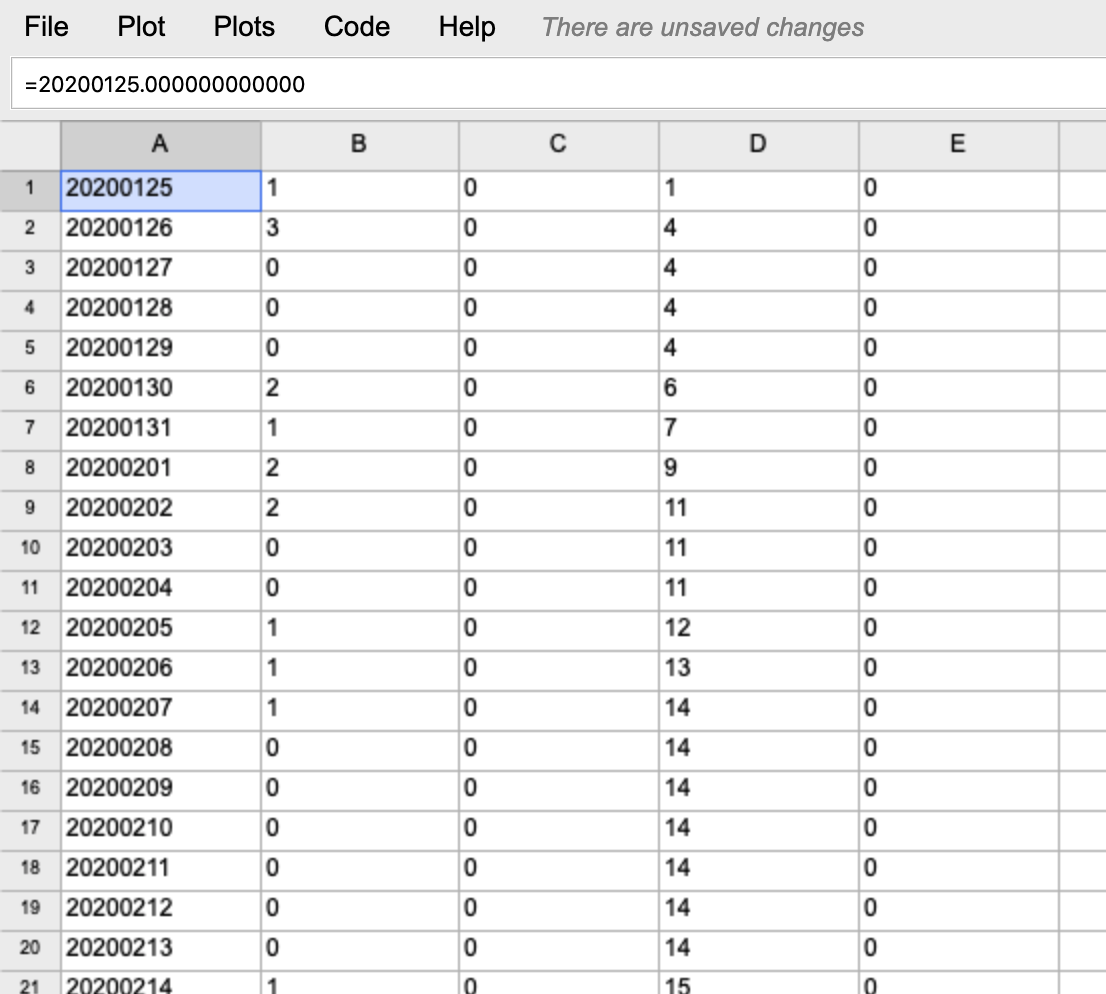
Task: Click value 1 in column D row 1
Action: point(758,190)
